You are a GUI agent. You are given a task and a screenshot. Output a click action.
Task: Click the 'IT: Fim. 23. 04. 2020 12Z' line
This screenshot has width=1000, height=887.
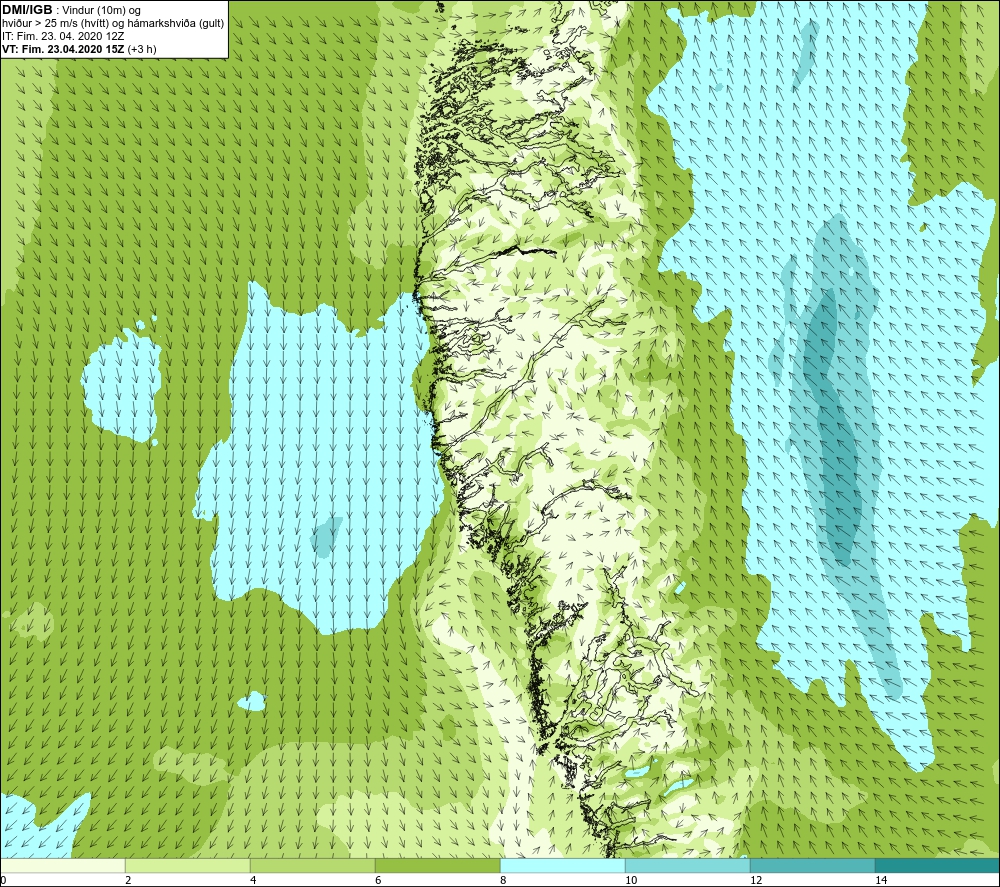coord(63,36)
